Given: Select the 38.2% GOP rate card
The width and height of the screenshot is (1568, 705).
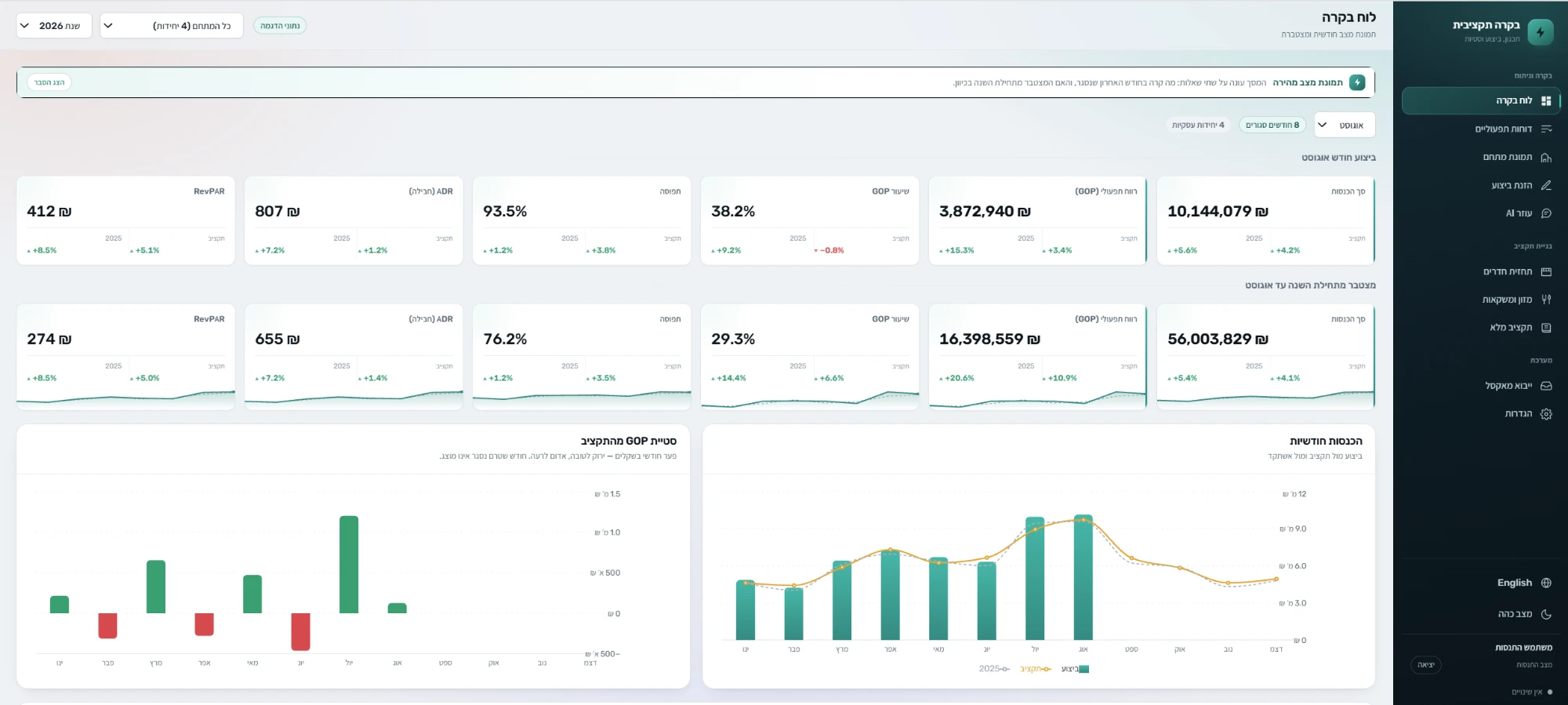Looking at the screenshot, I should (x=810, y=220).
